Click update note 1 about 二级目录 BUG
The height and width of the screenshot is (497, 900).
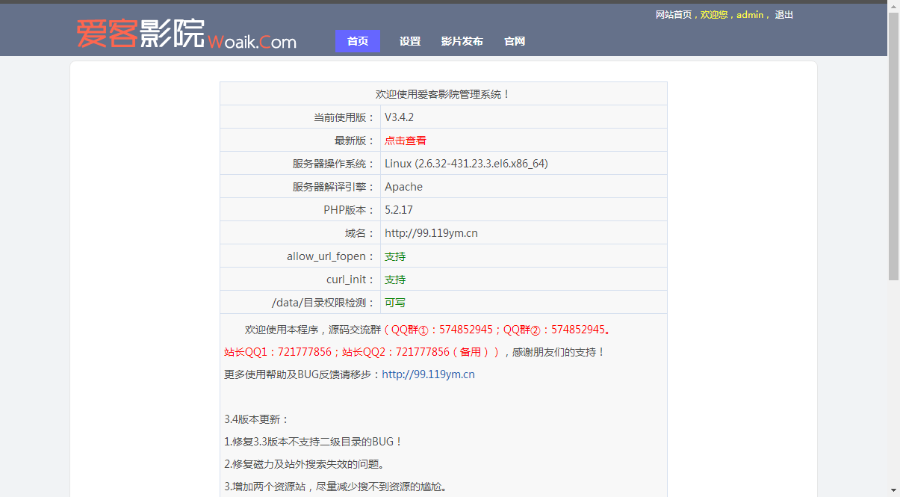[313, 442]
